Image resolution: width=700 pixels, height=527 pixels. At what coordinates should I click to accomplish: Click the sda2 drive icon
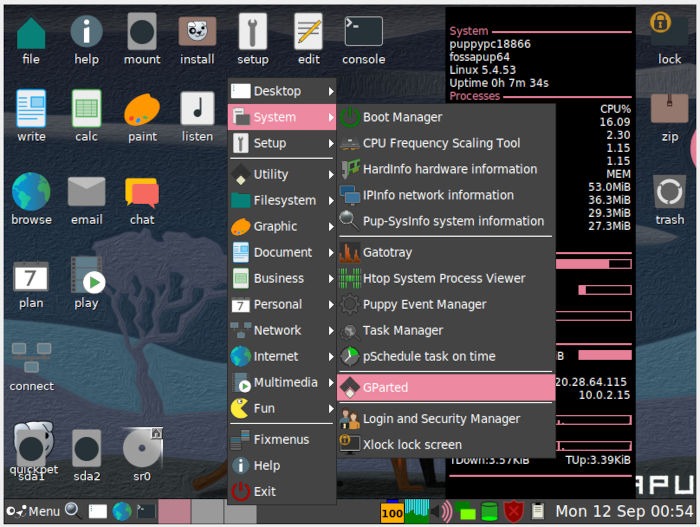(x=86, y=448)
